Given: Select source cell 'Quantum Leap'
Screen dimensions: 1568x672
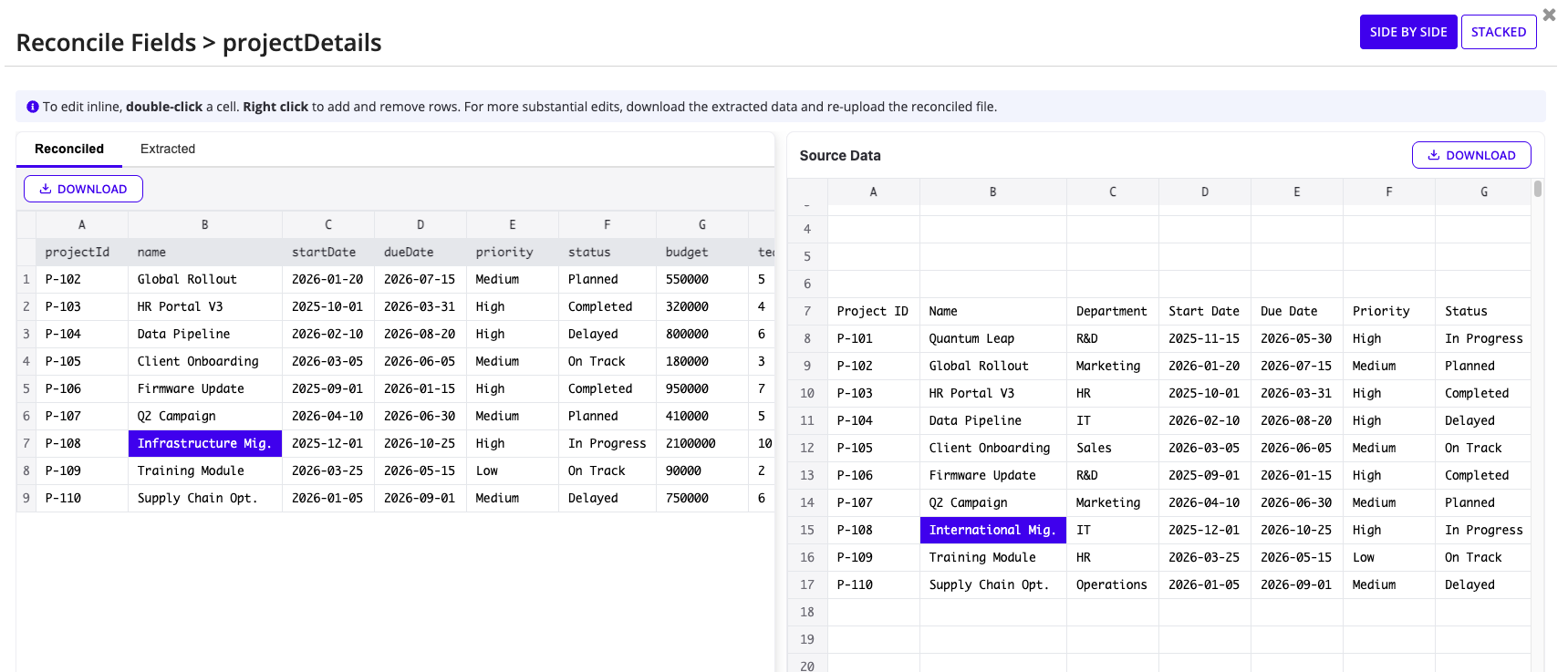Looking at the screenshot, I should (x=992, y=338).
